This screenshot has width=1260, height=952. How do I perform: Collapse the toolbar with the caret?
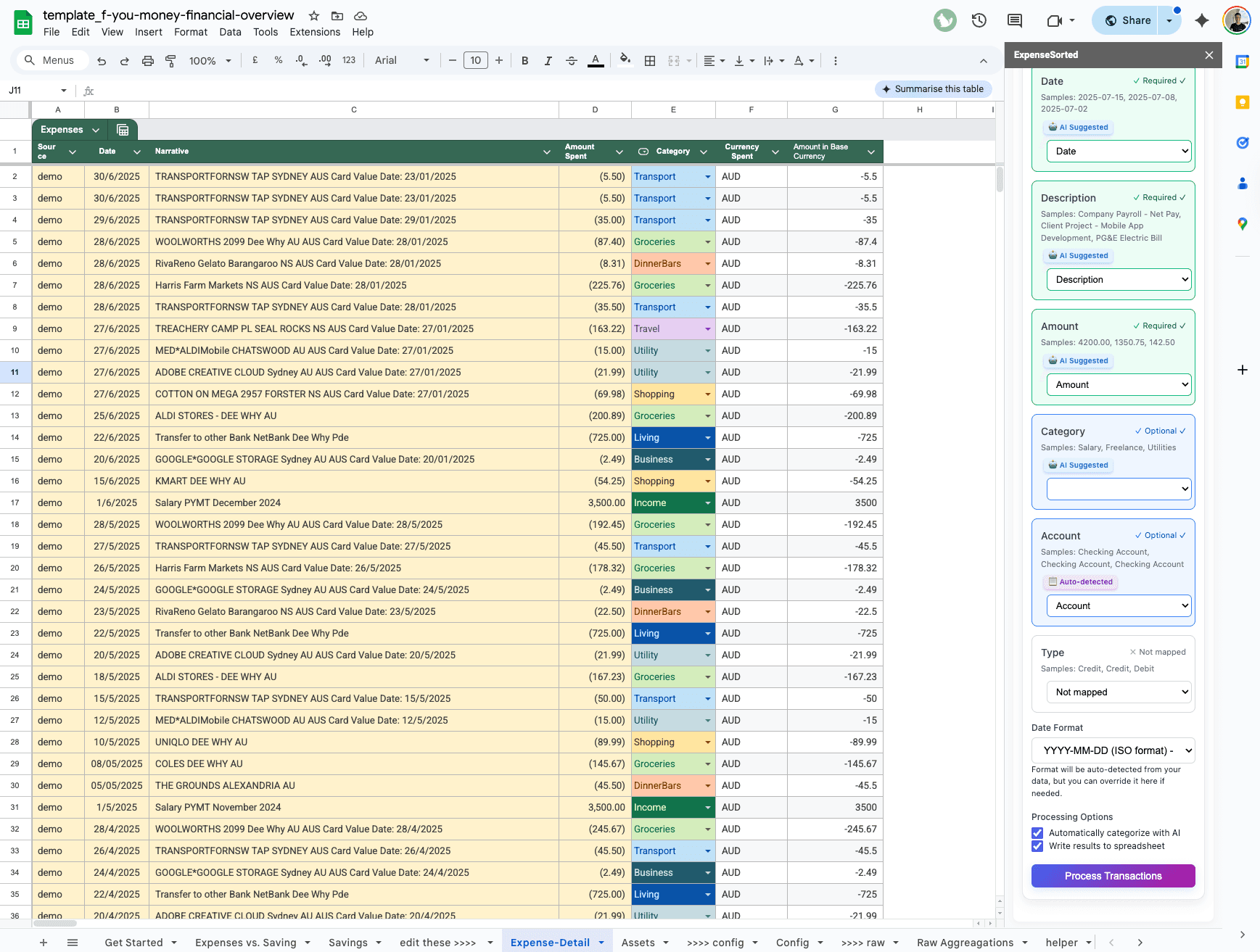pos(984,61)
